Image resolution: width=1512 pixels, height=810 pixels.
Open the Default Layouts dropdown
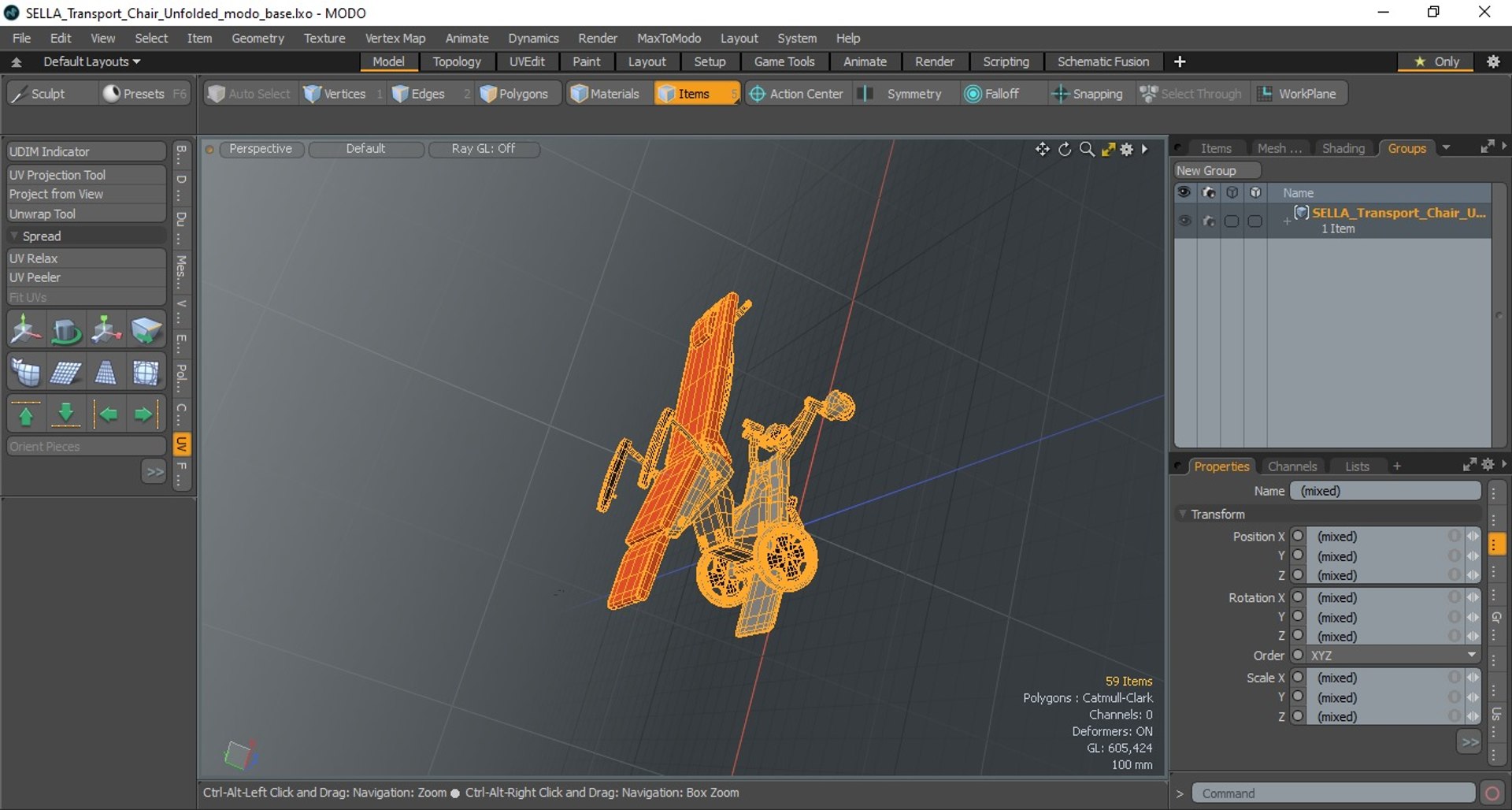pos(91,61)
